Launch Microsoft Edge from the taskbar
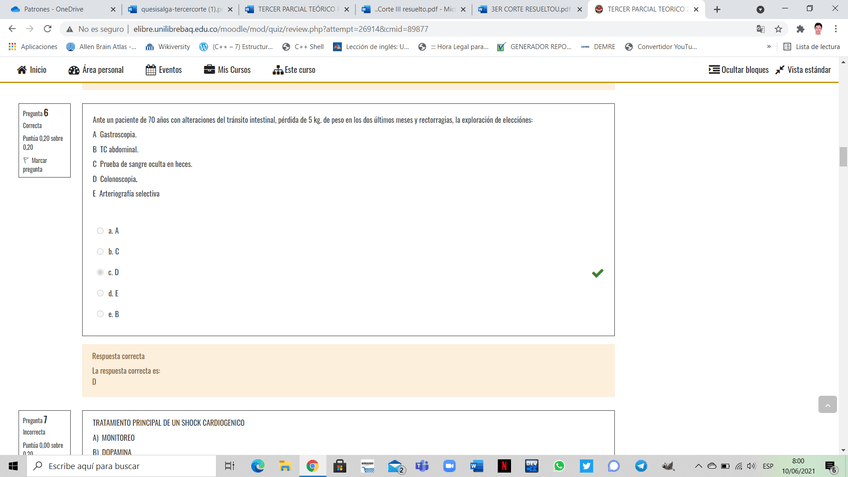 coord(257,466)
